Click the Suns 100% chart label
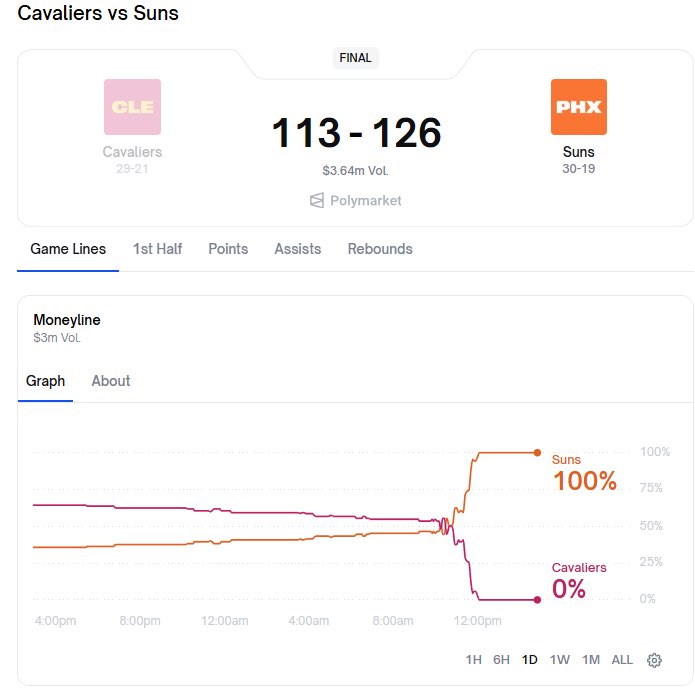Screen dimensions: 695x698 coord(584,480)
